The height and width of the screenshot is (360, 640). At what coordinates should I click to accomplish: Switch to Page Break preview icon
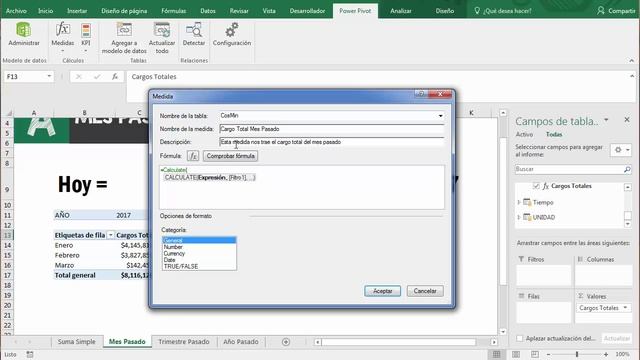coord(535,354)
